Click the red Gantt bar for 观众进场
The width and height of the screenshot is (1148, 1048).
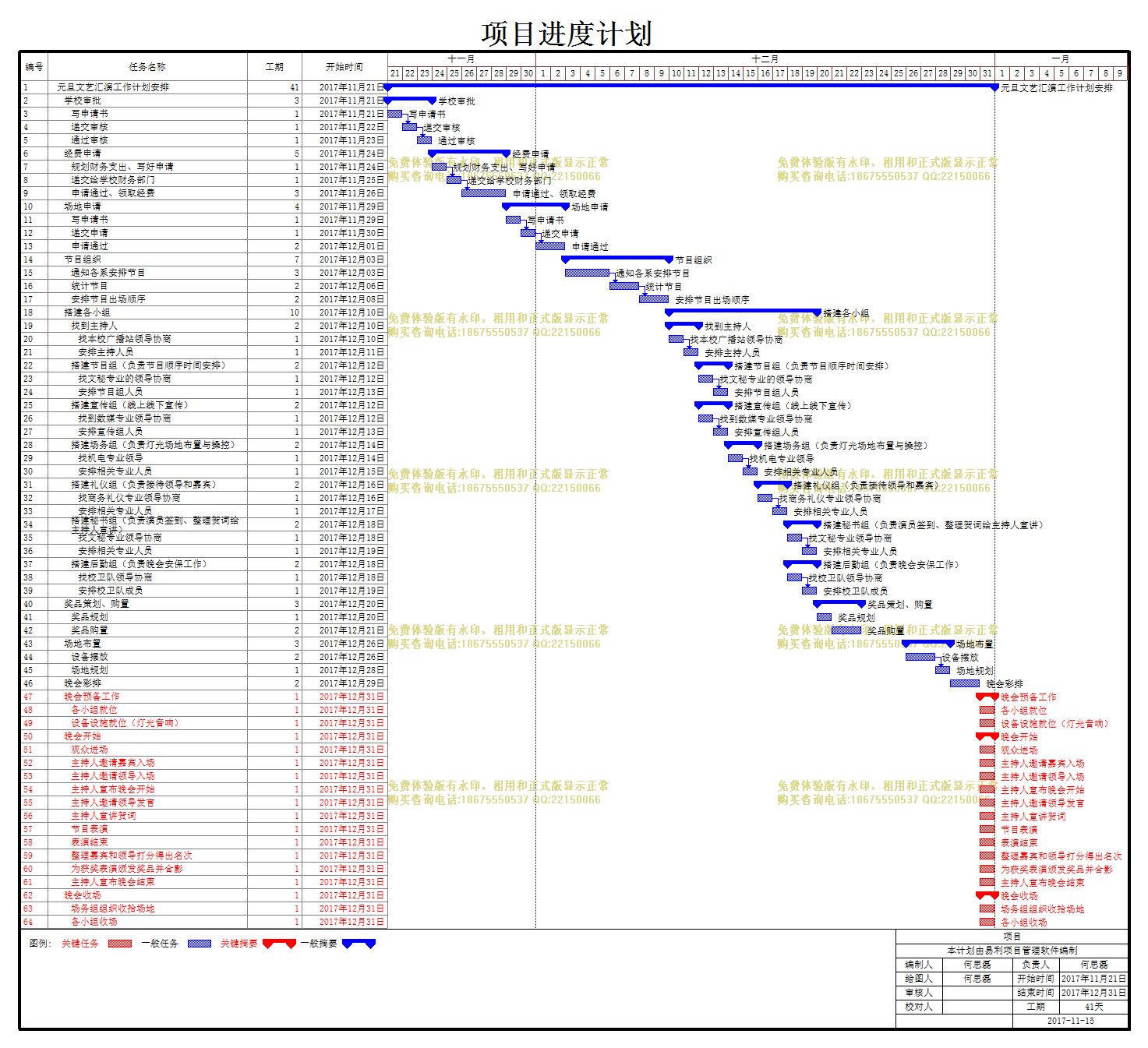click(x=987, y=750)
